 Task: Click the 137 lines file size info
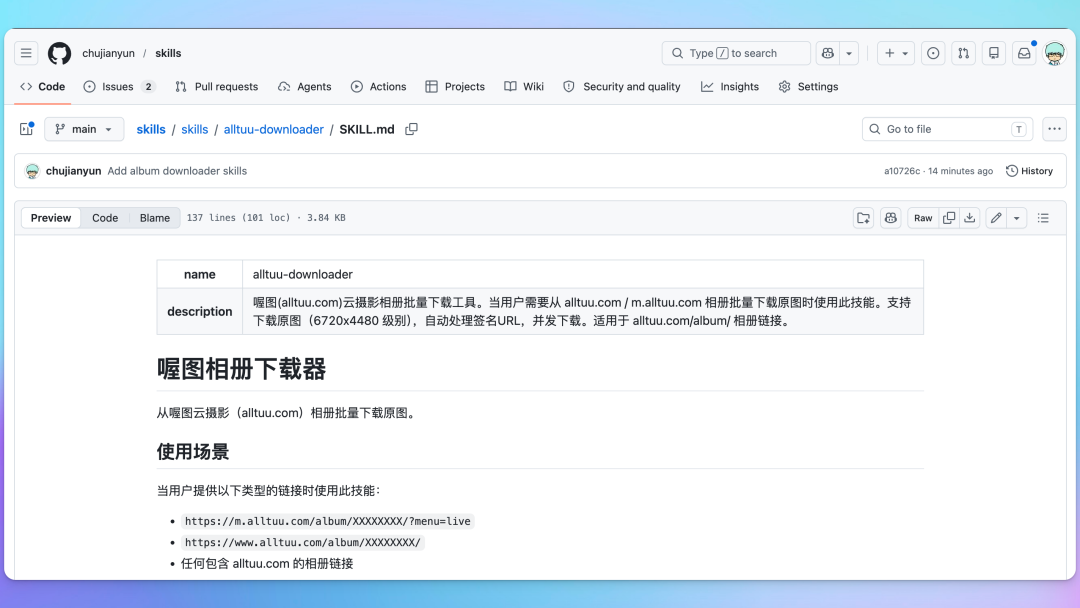click(x=267, y=218)
